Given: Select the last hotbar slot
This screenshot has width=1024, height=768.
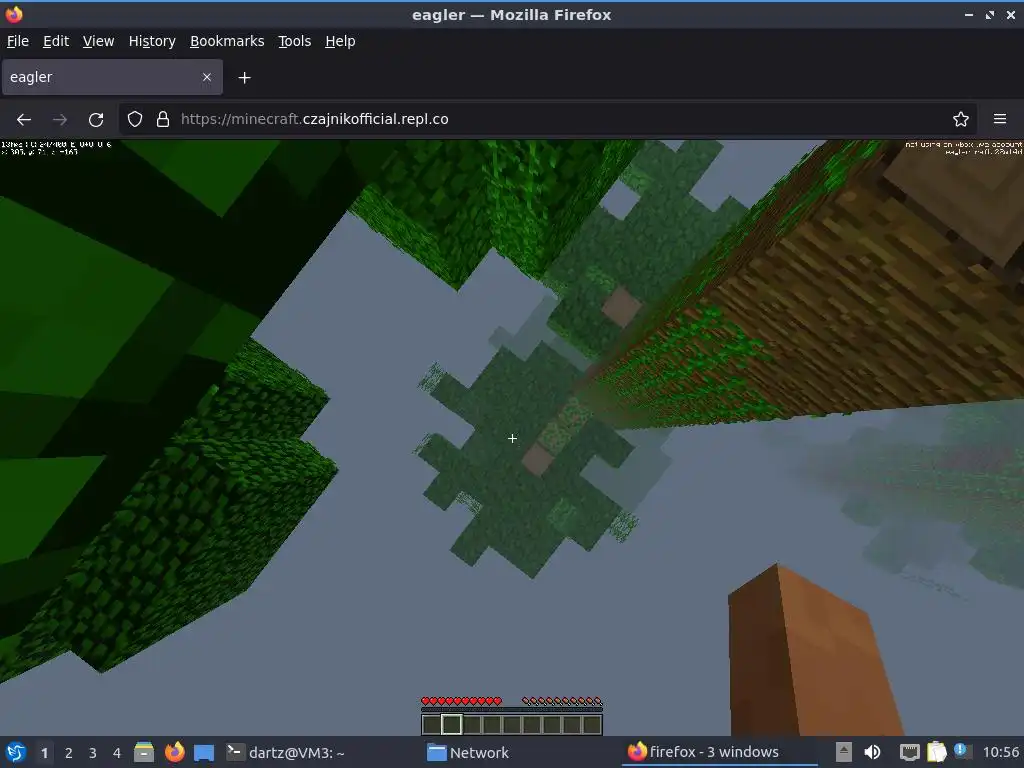Looking at the screenshot, I should click(592, 724).
